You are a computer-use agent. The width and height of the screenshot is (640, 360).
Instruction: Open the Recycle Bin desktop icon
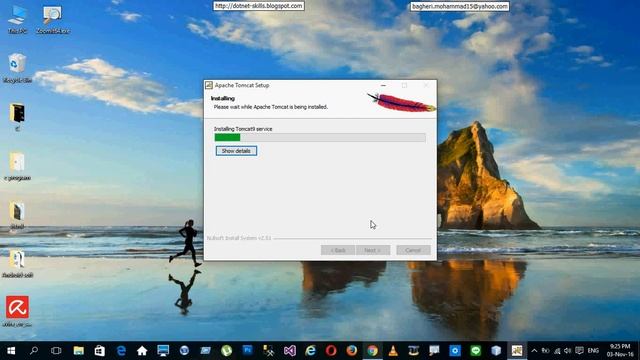(x=17, y=68)
